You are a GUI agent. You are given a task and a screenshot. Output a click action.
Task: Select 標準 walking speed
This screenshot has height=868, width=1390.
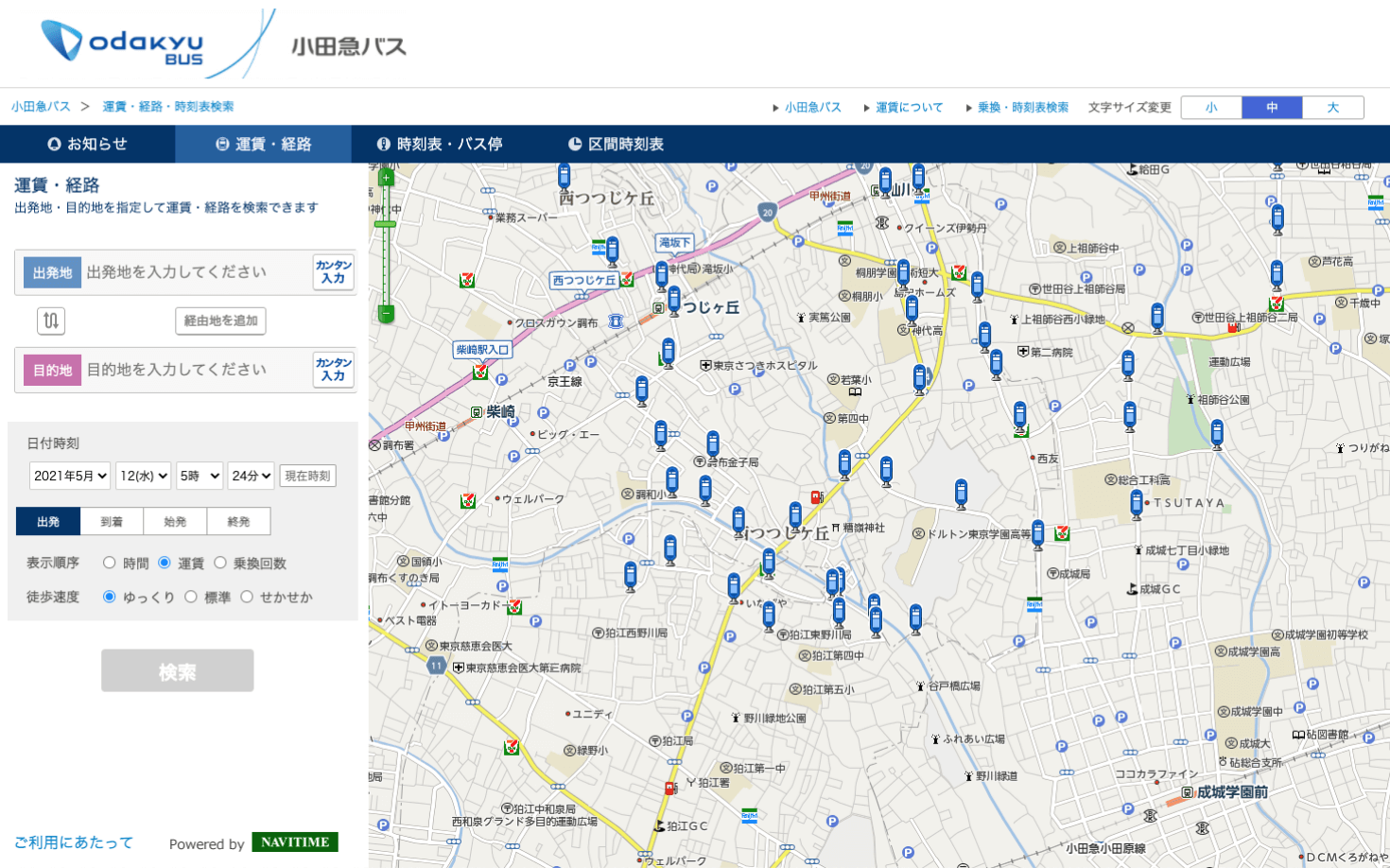[x=191, y=597]
